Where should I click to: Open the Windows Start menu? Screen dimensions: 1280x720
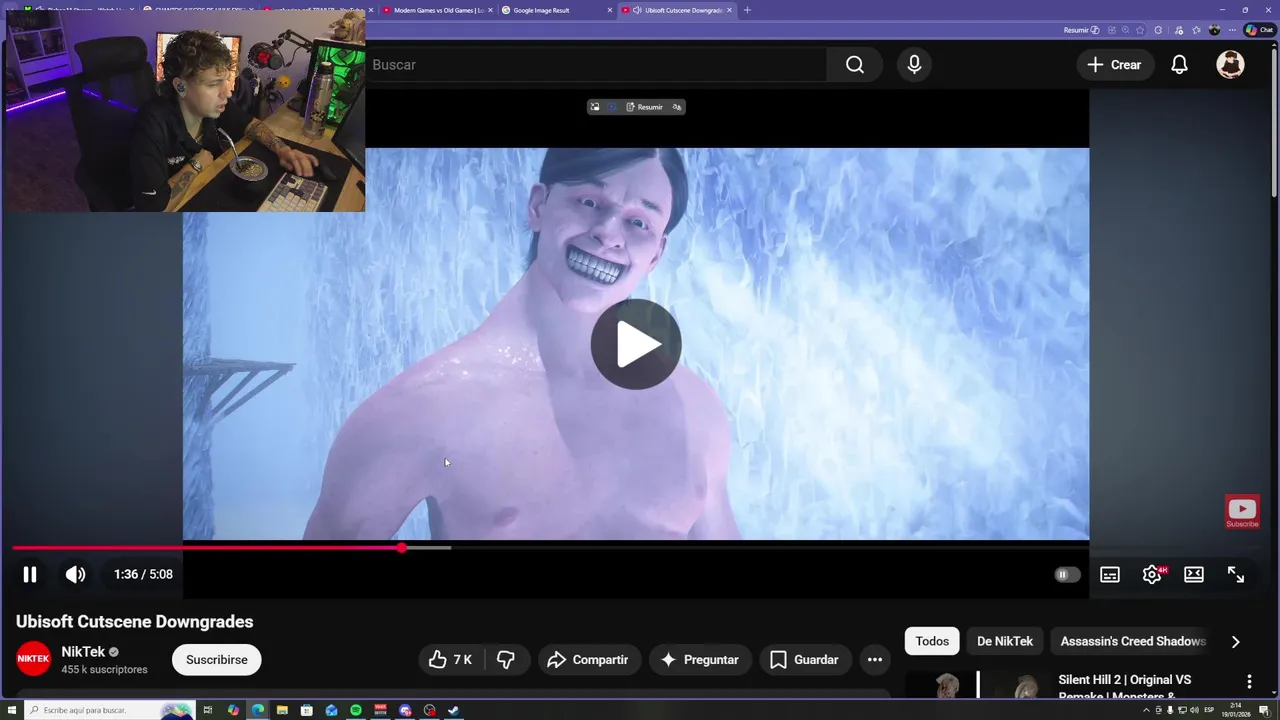point(11,710)
